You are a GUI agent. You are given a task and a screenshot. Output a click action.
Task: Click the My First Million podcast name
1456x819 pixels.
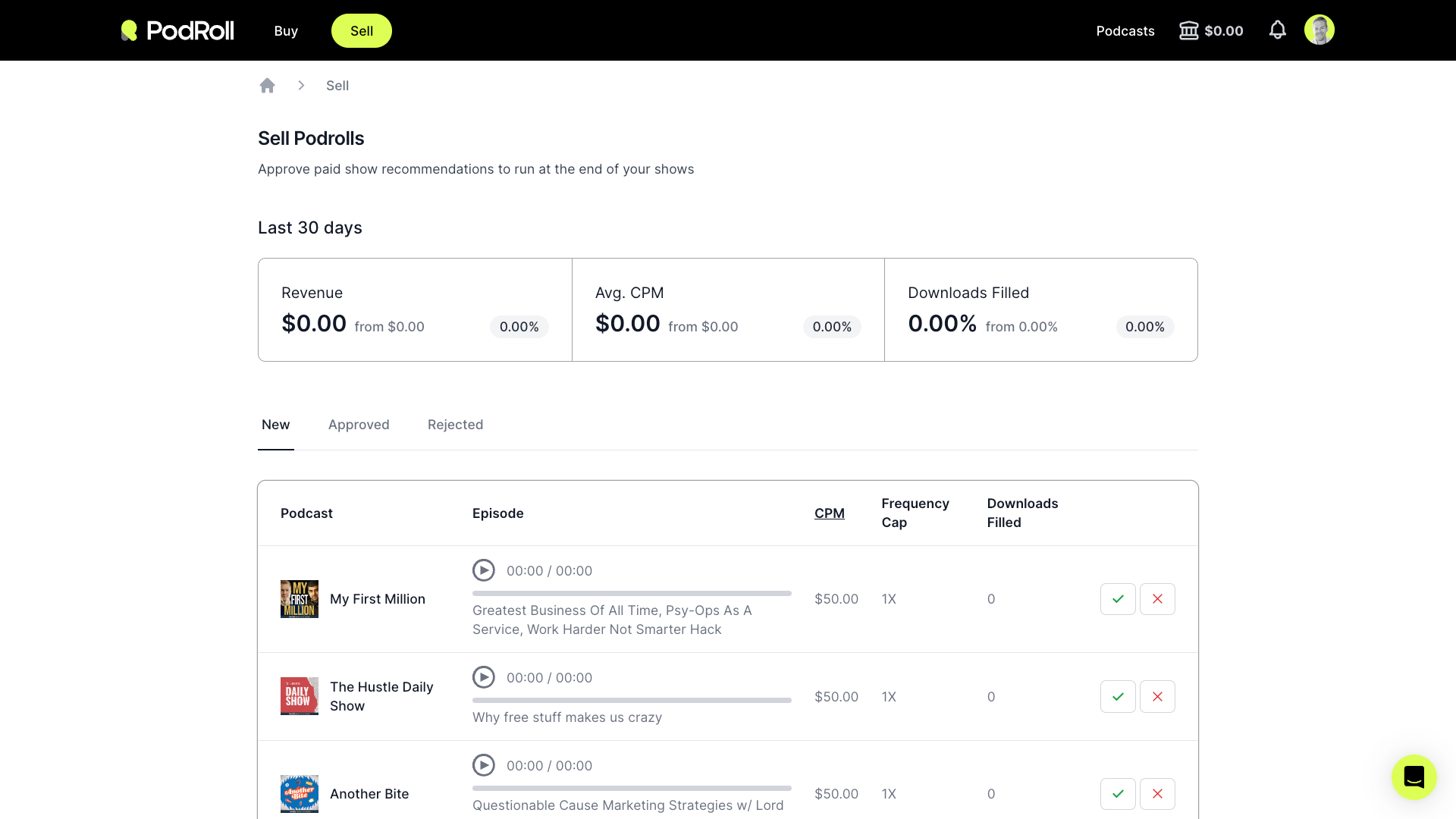(378, 599)
